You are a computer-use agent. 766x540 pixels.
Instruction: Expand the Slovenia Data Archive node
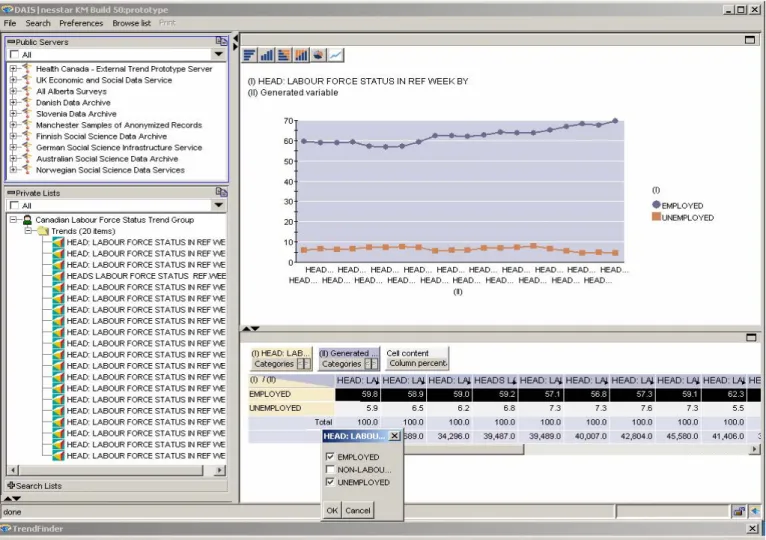point(13,114)
